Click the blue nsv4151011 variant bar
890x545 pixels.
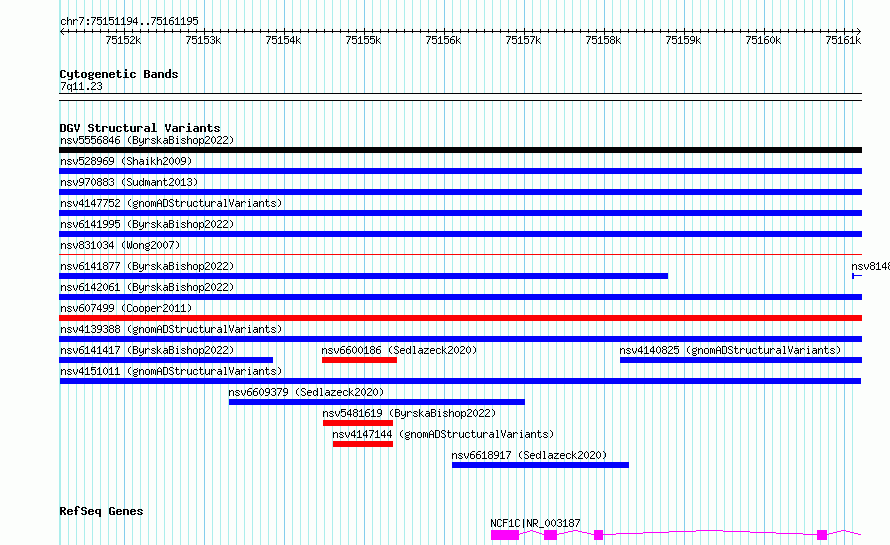(x=460, y=381)
